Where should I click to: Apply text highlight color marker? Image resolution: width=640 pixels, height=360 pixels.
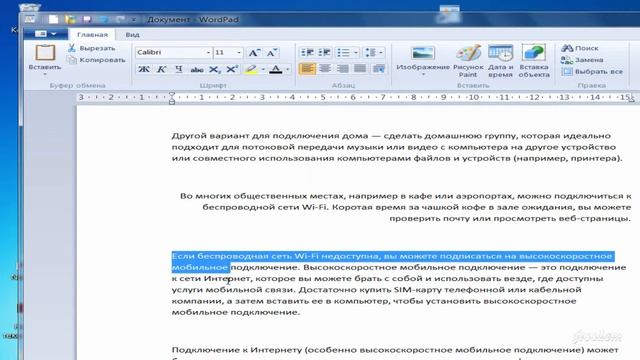coord(251,69)
